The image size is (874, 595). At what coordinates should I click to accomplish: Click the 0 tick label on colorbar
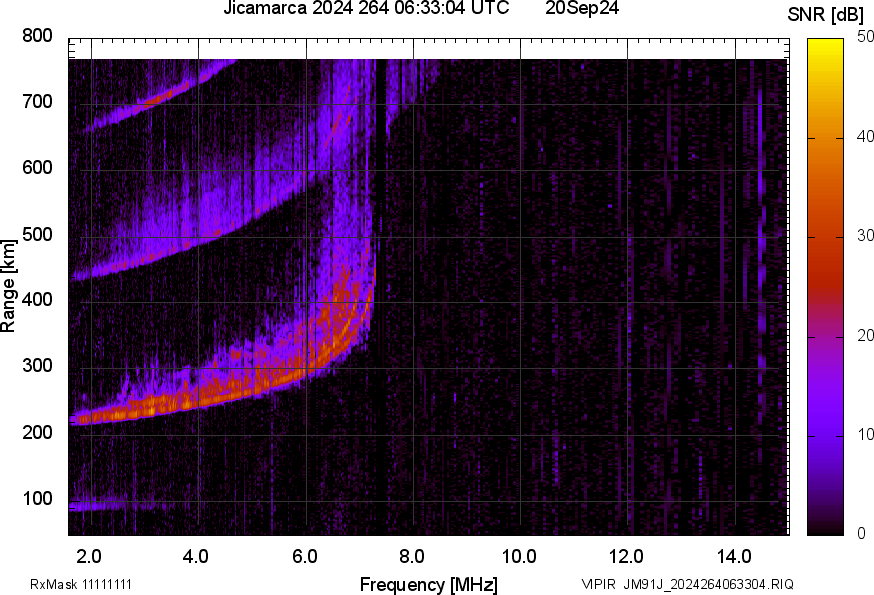tap(862, 534)
